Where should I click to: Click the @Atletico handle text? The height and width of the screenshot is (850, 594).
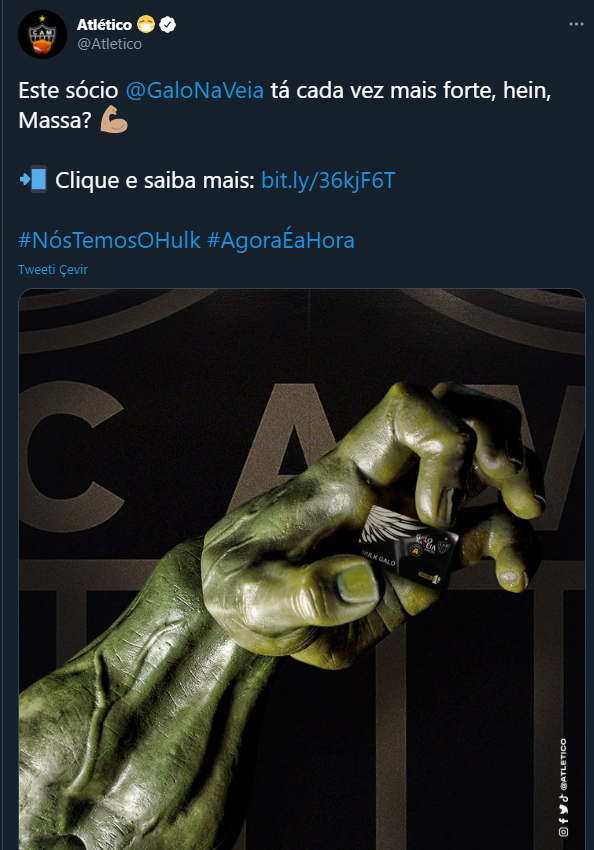[109, 44]
